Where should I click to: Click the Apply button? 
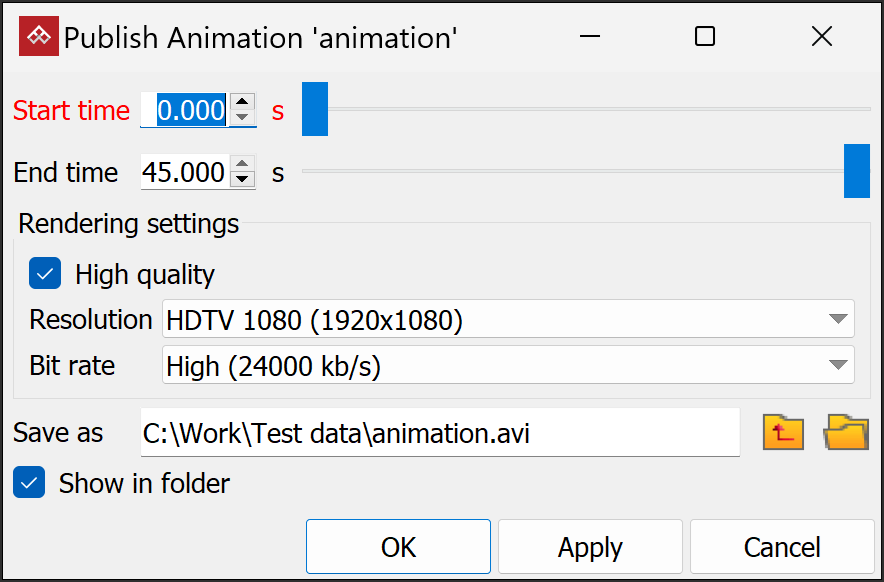tap(590, 547)
